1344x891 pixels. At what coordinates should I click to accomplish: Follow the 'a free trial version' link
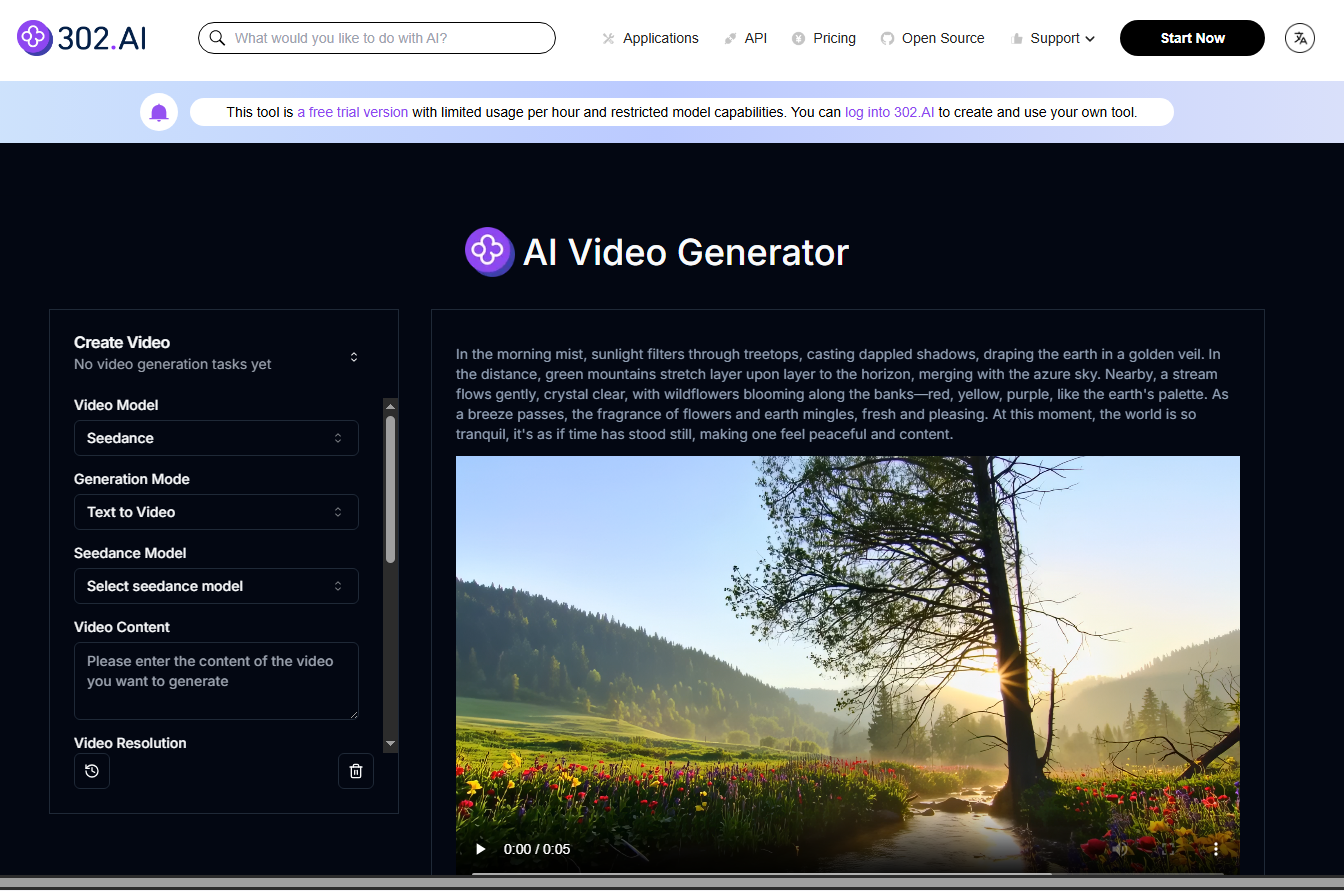click(x=353, y=112)
